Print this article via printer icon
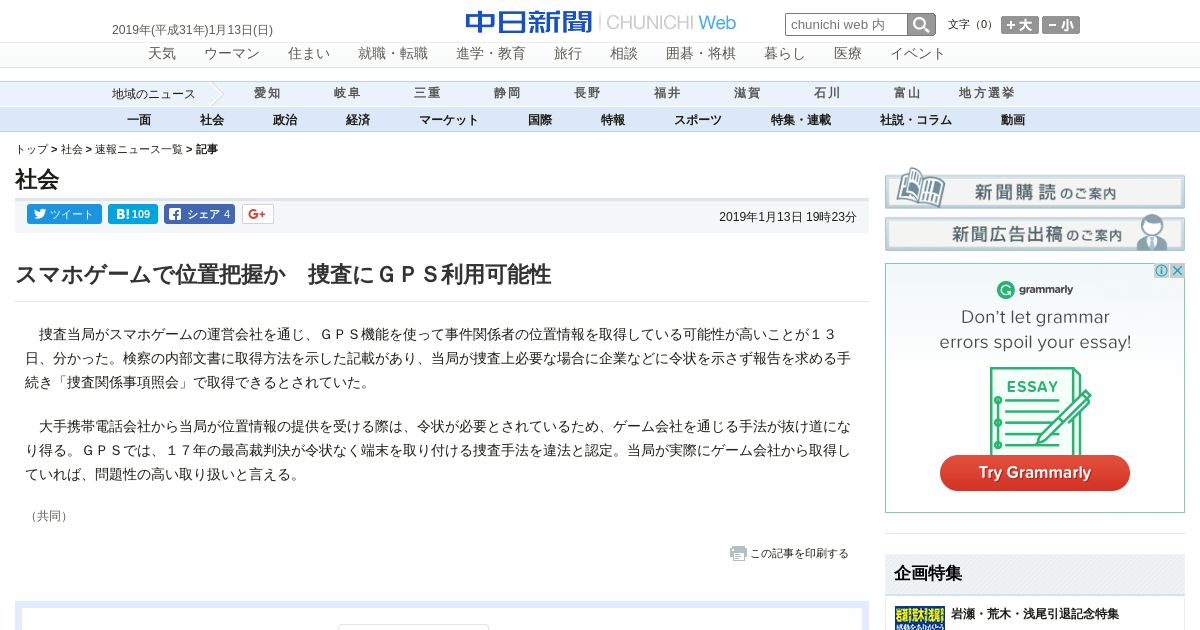1200x630 pixels. click(x=738, y=553)
